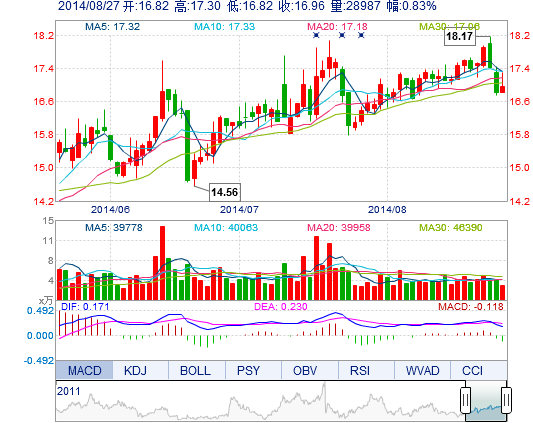
Task: Click the left range slider handle
Action: click(x=465, y=399)
